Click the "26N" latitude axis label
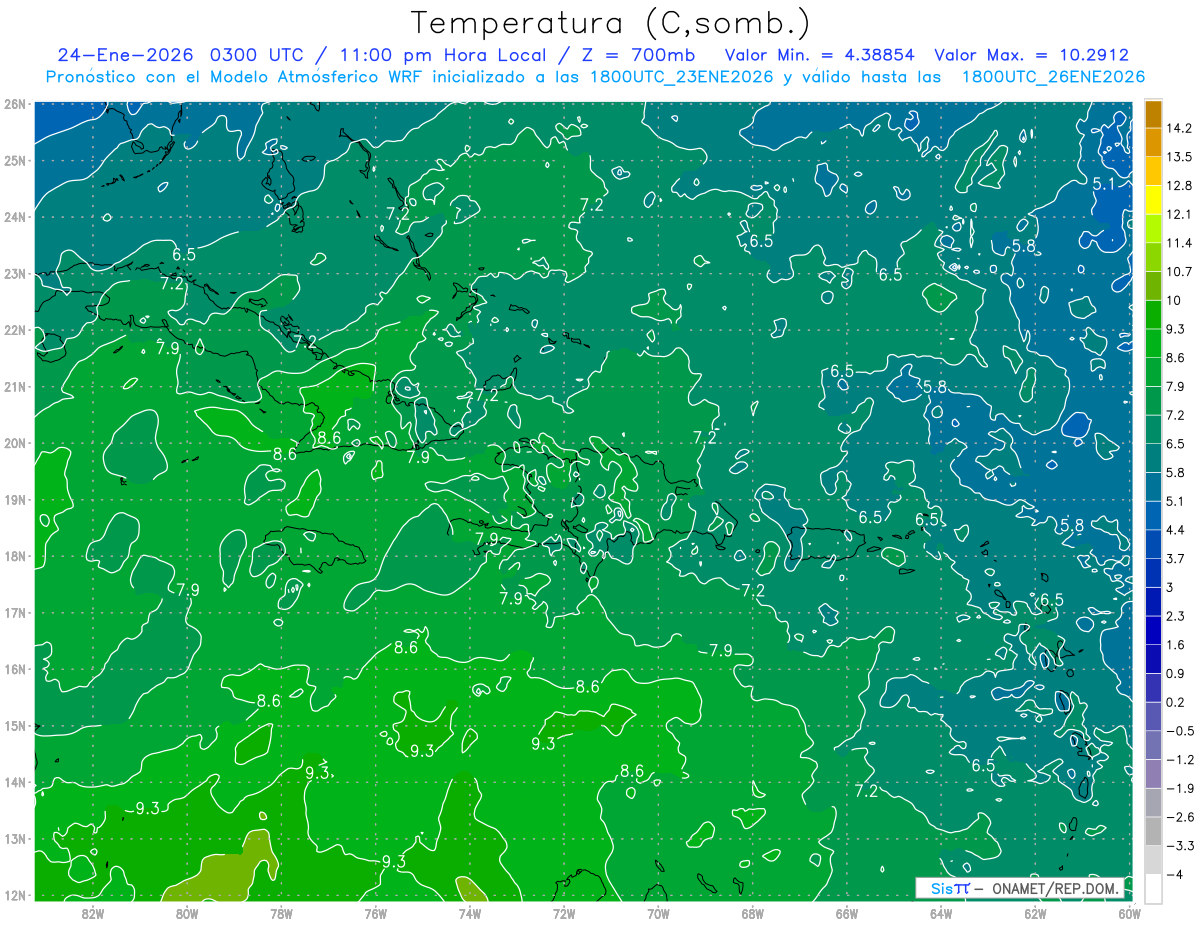 [x=14, y=104]
